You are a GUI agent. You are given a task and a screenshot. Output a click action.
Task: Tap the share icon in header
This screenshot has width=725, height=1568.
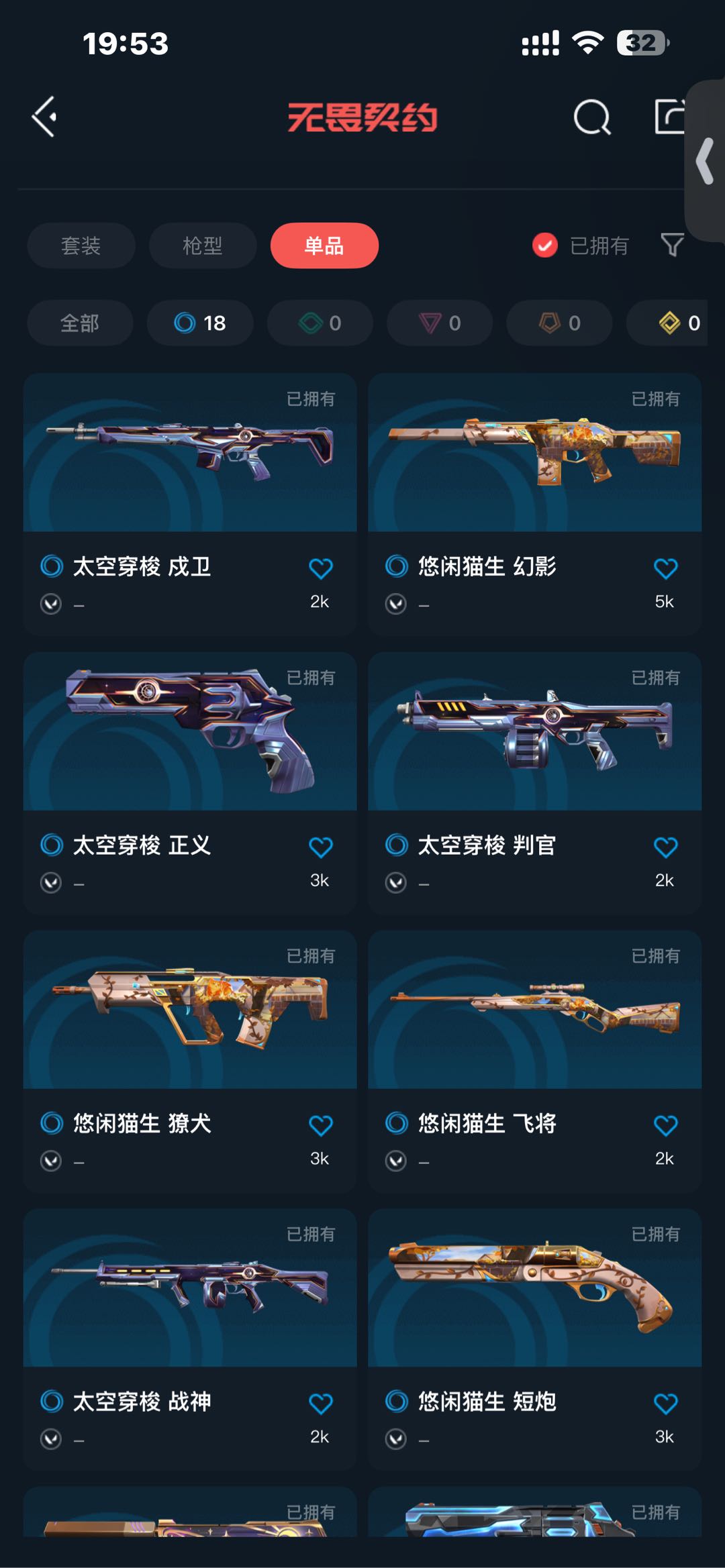pyautogui.click(x=670, y=117)
